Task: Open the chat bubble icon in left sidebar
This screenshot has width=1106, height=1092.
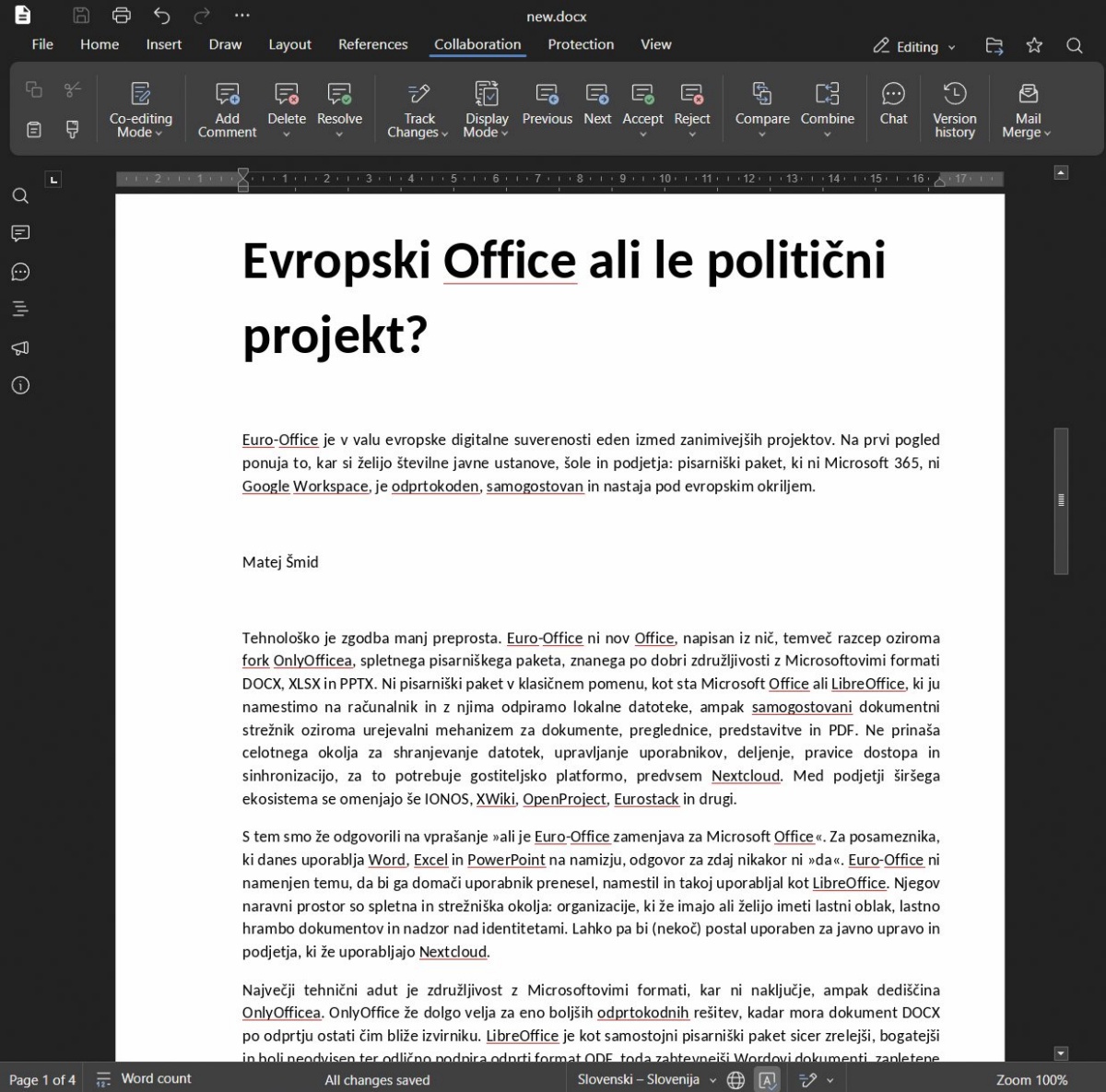Action: click(x=20, y=272)
